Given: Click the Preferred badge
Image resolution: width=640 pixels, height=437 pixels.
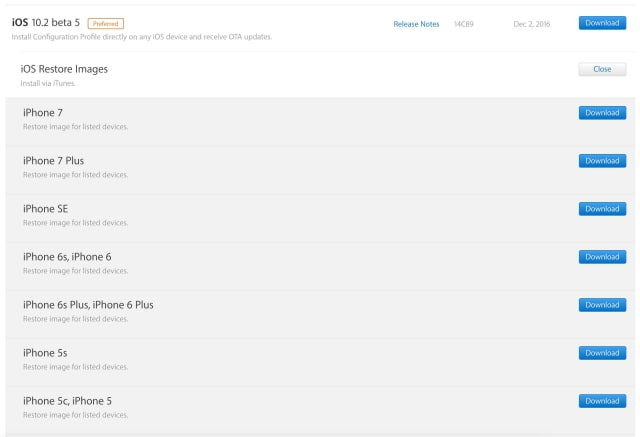Looking at the screenshot, I should pos(106,24).
